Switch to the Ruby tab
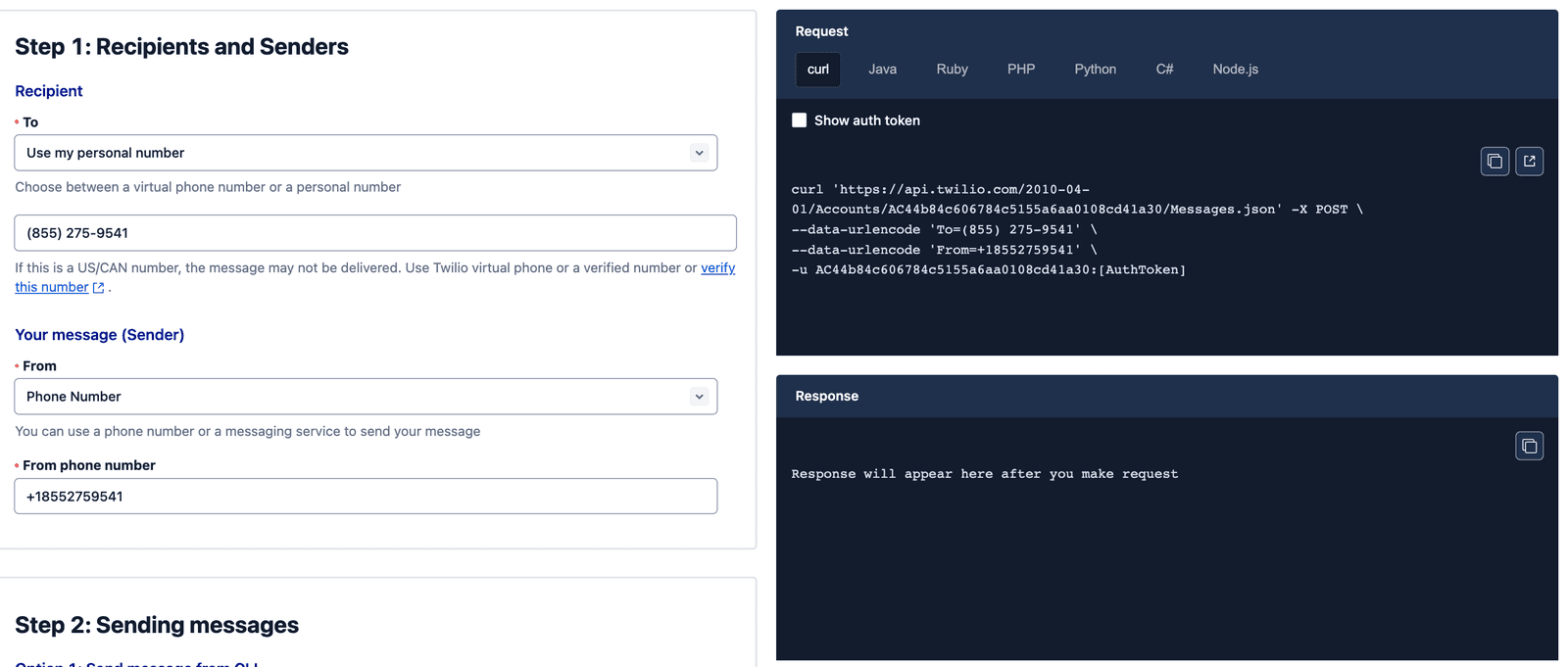1568x667 pixels. 952,70
